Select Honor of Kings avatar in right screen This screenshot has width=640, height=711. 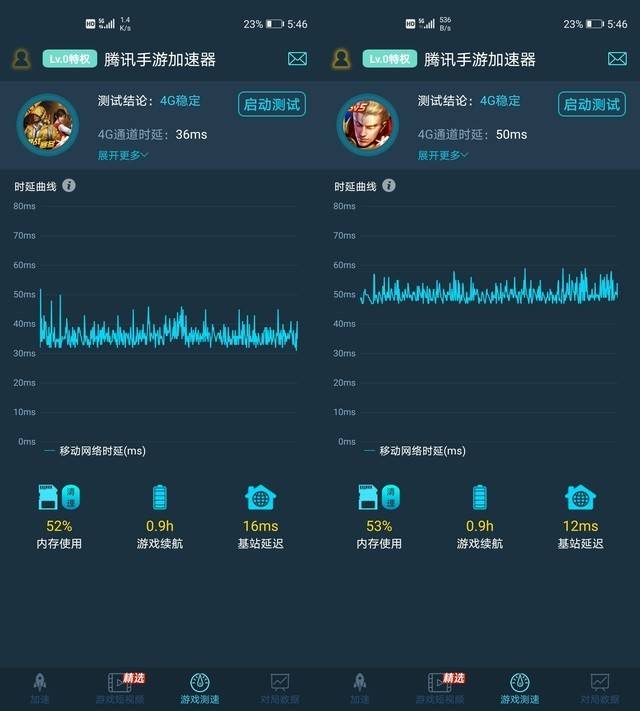(368, 125)
